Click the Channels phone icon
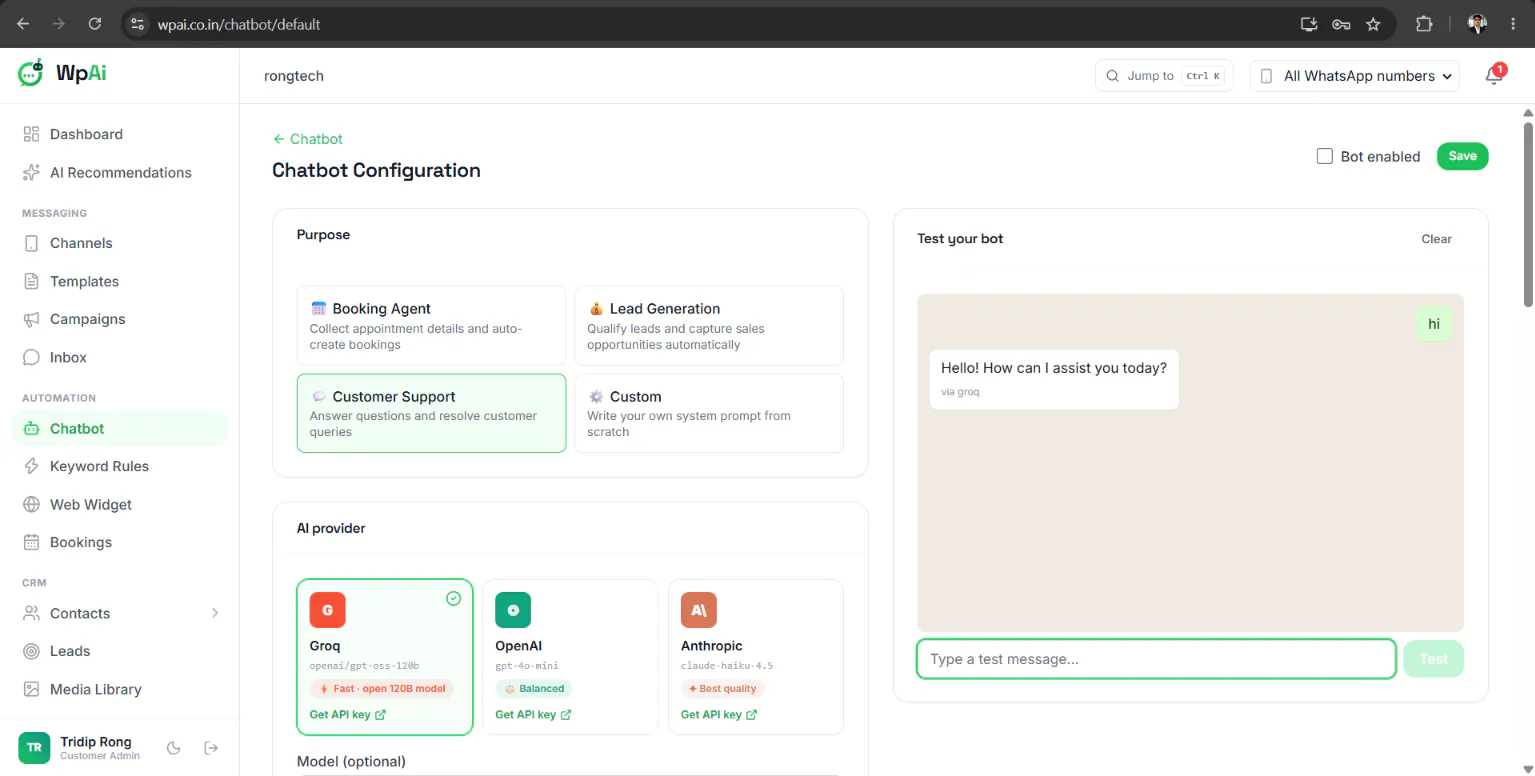This screenshot has width=1535, height=776. point(31,243)
